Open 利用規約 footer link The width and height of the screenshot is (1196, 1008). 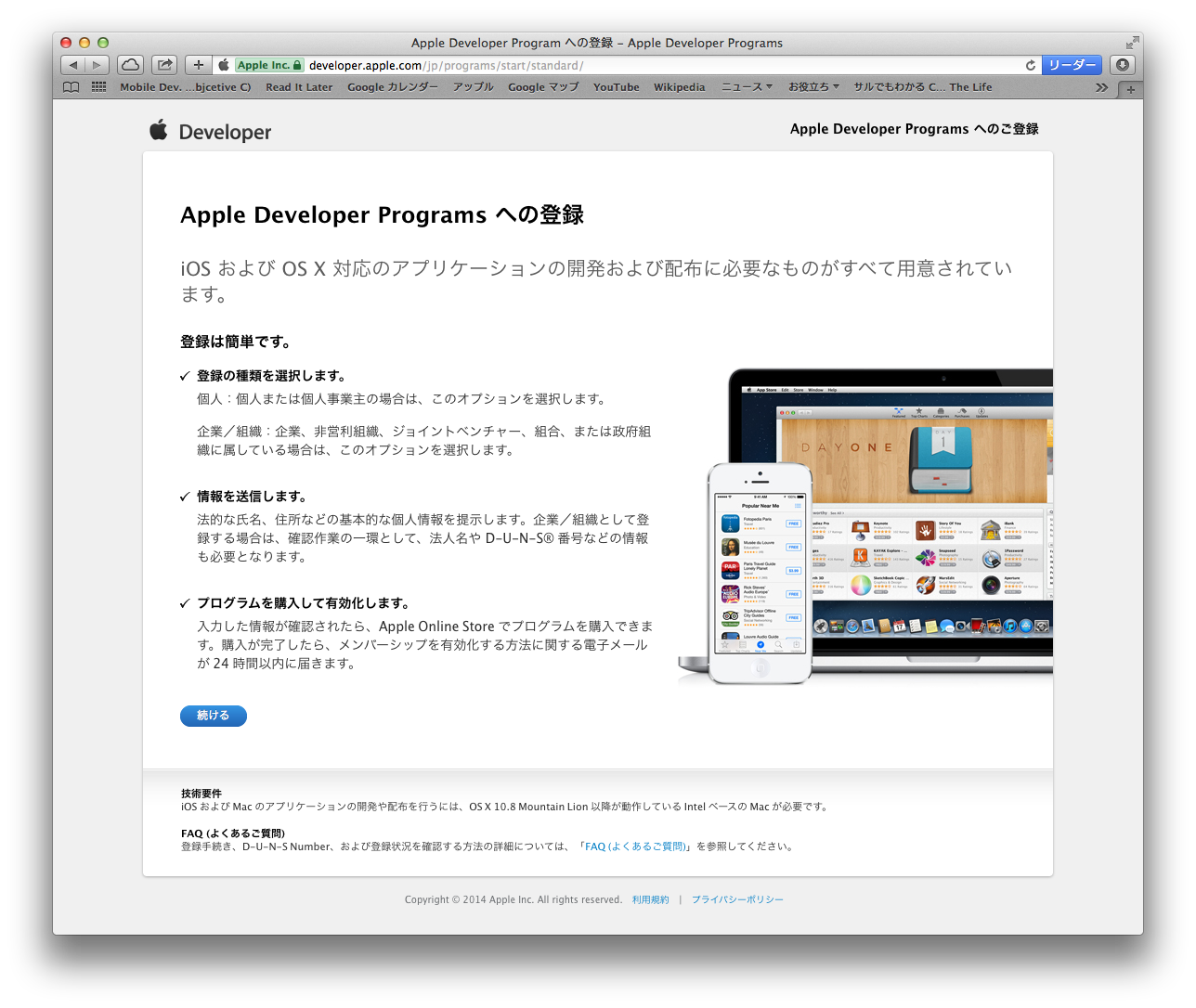[x=650, y=899]
